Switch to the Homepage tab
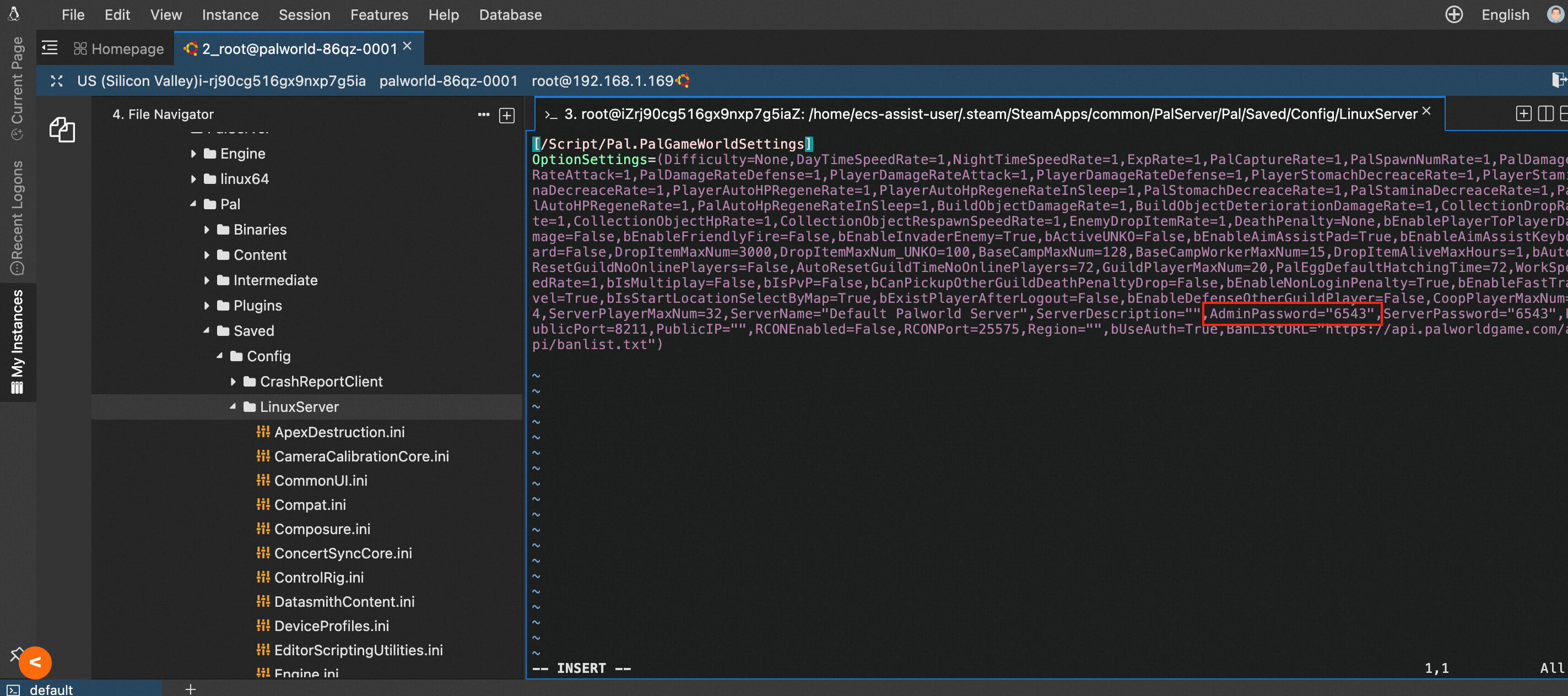The width and height of the screenshot is (1568, 696). (x=118, y=48)
